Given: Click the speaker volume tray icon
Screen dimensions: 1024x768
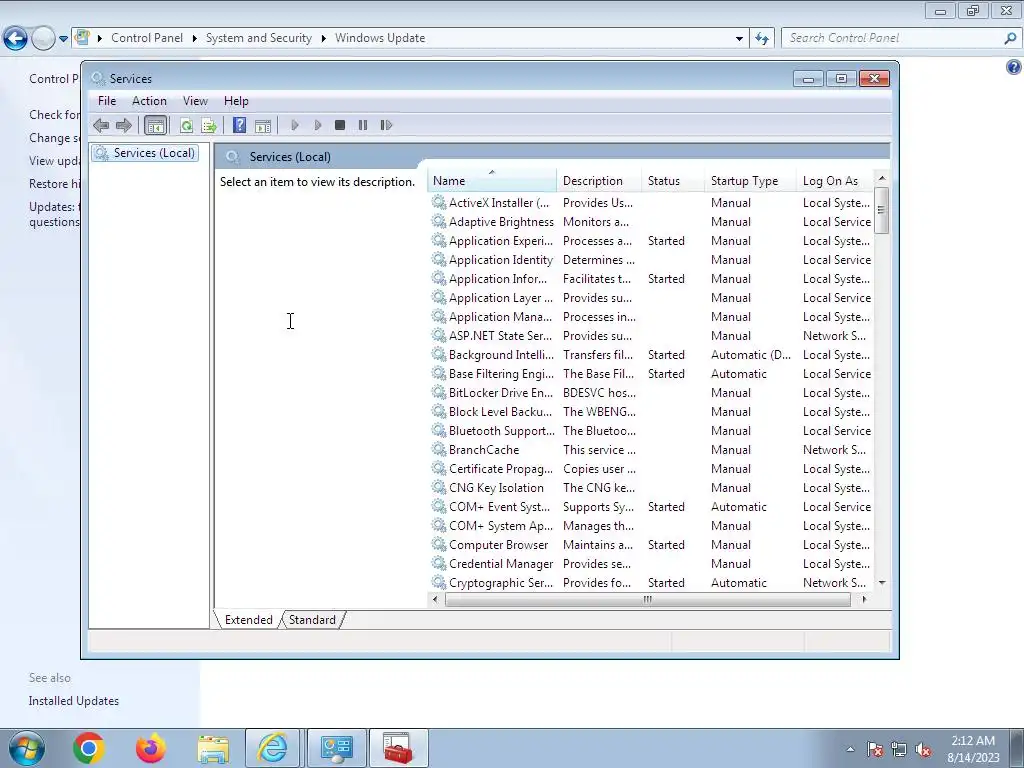Looking at the screenshot, I should pos(923,750).
